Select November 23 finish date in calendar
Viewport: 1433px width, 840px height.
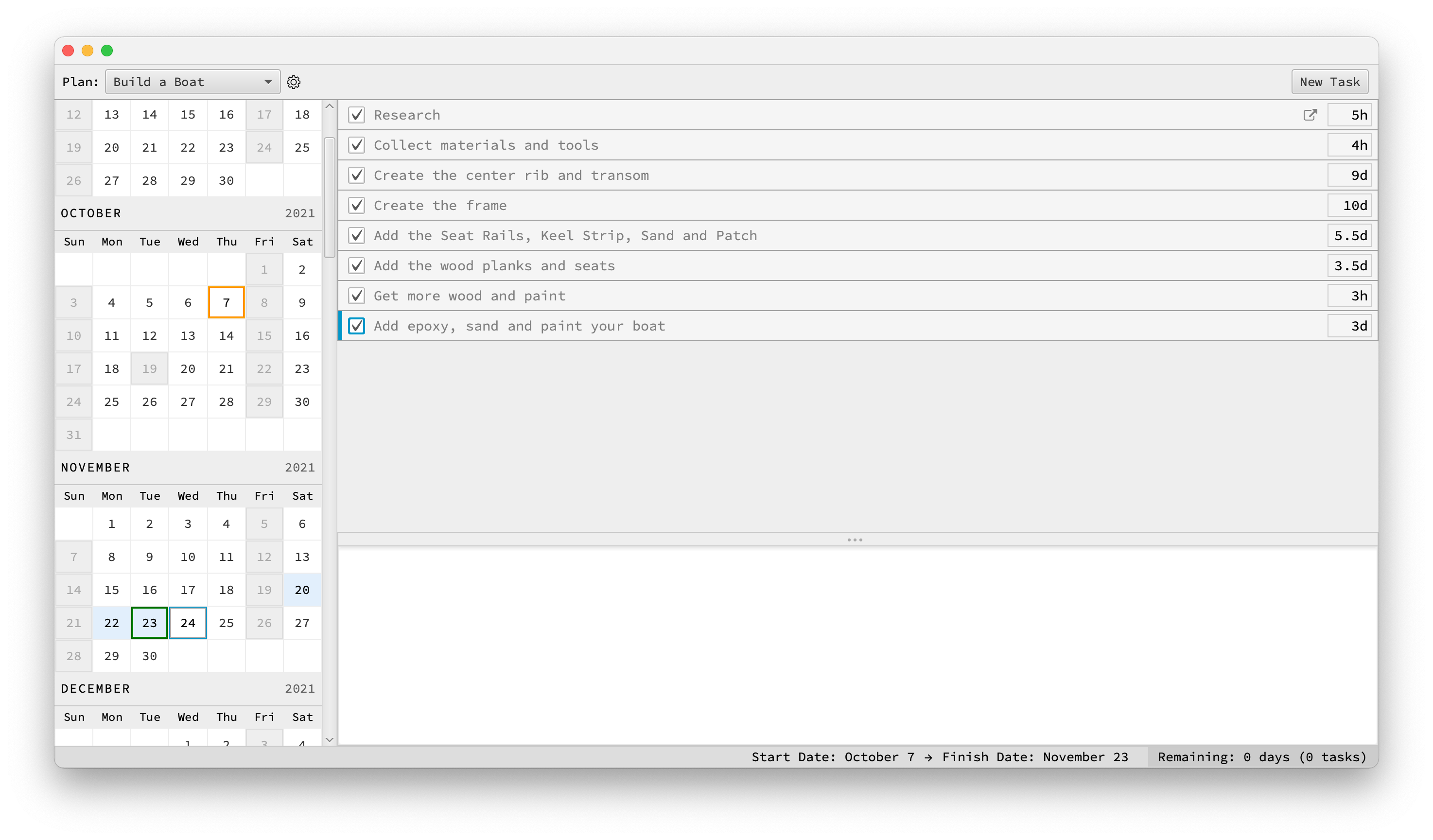coord(150,623)
